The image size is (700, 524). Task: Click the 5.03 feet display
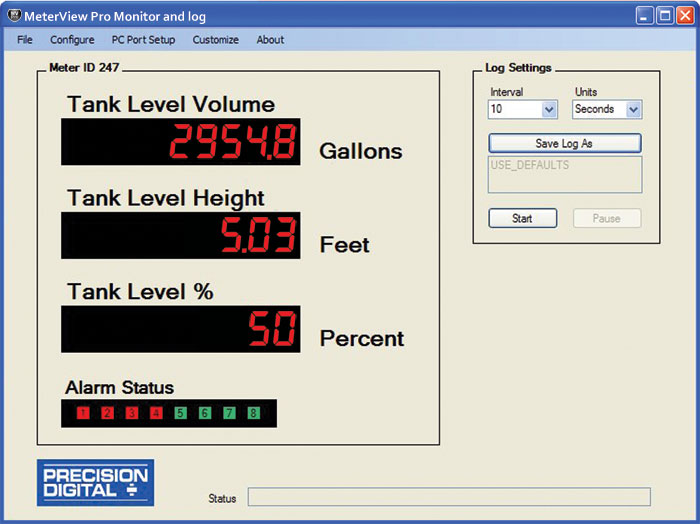click(181, 236)
